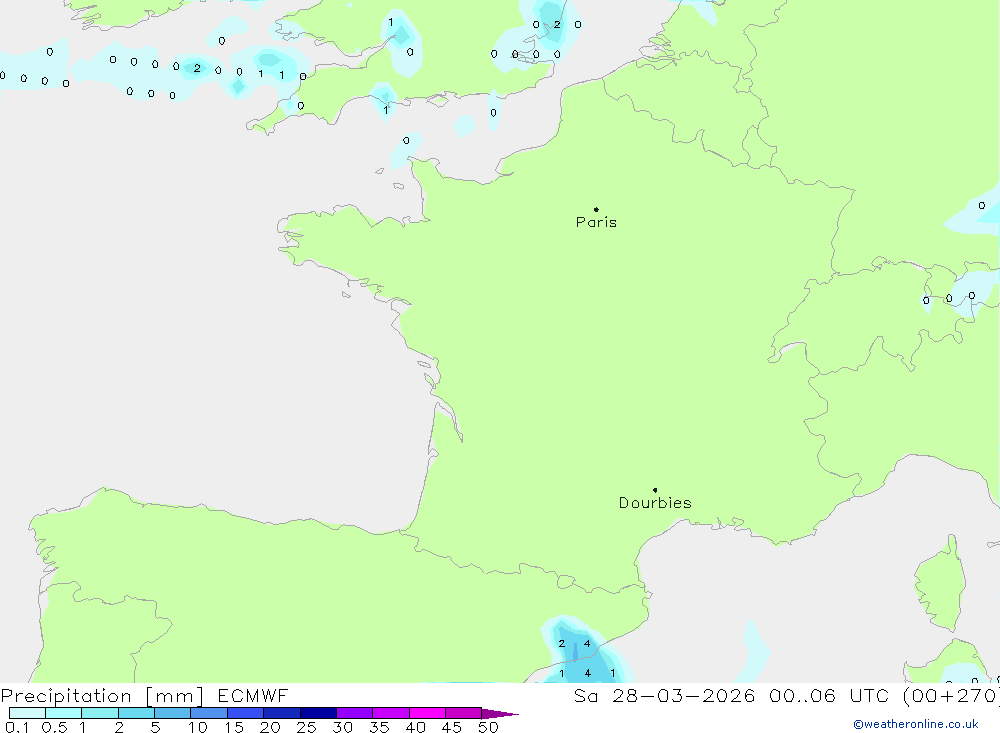
Task: Click the 0.1 legend scale value
Action: pos(17,727)
